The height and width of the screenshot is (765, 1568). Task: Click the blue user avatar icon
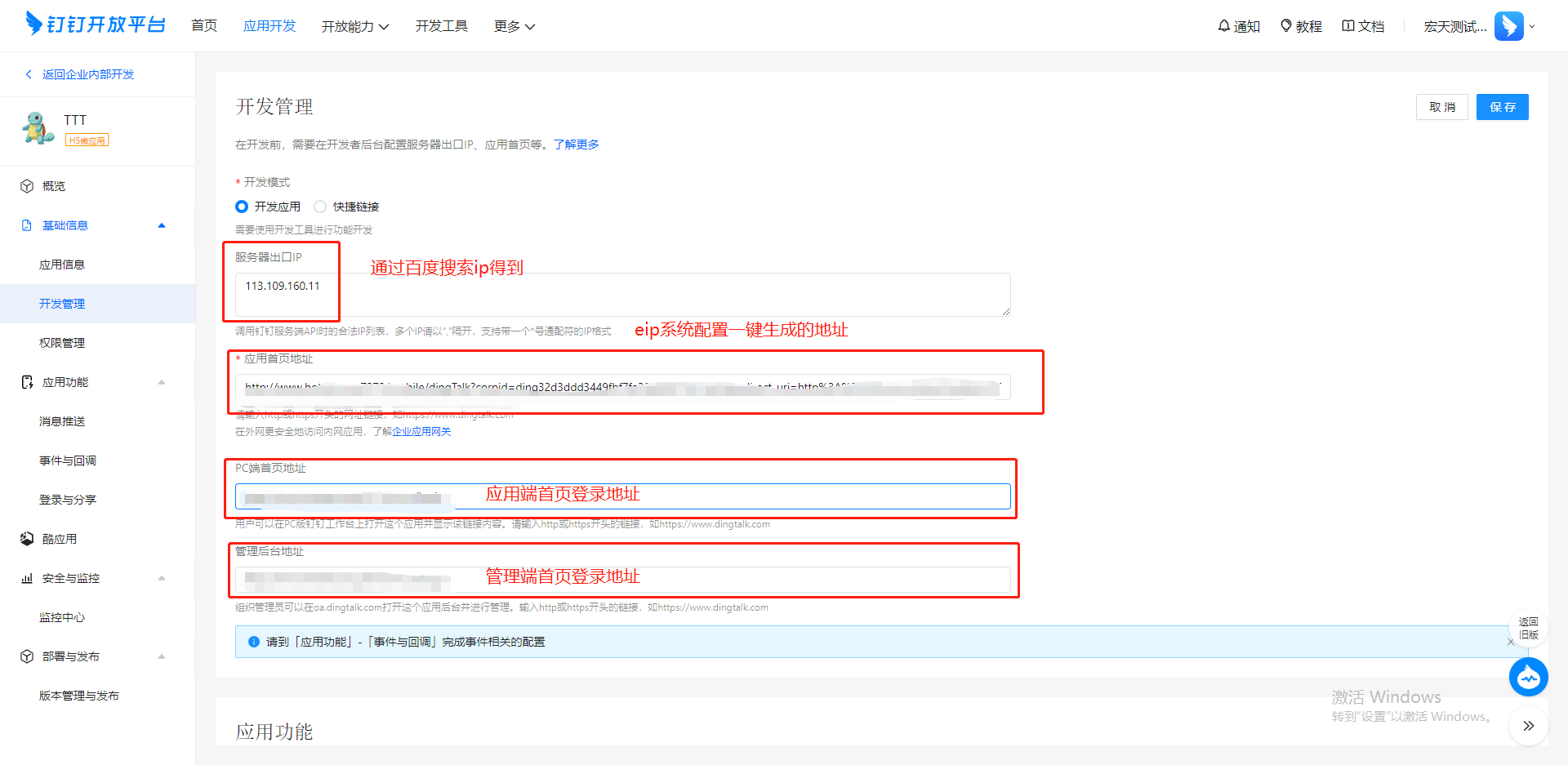[1508, 26]
